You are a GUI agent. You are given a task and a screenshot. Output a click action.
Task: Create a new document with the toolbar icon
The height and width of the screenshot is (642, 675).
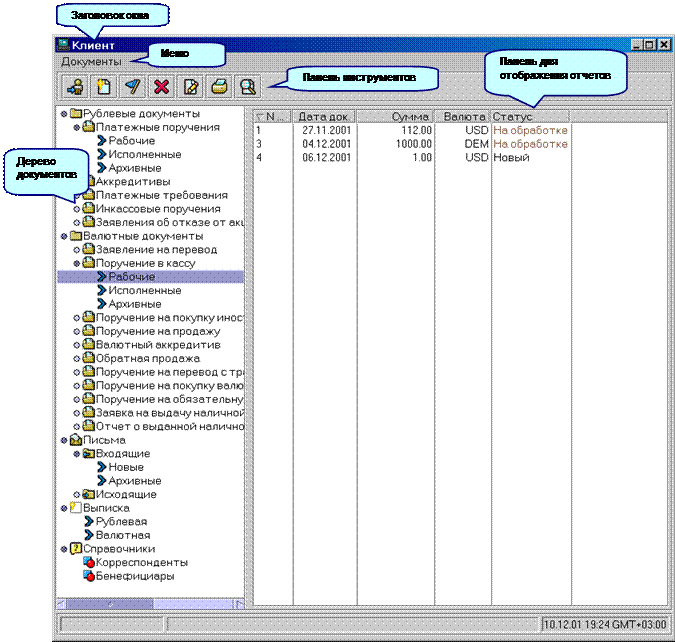(104, 87)
